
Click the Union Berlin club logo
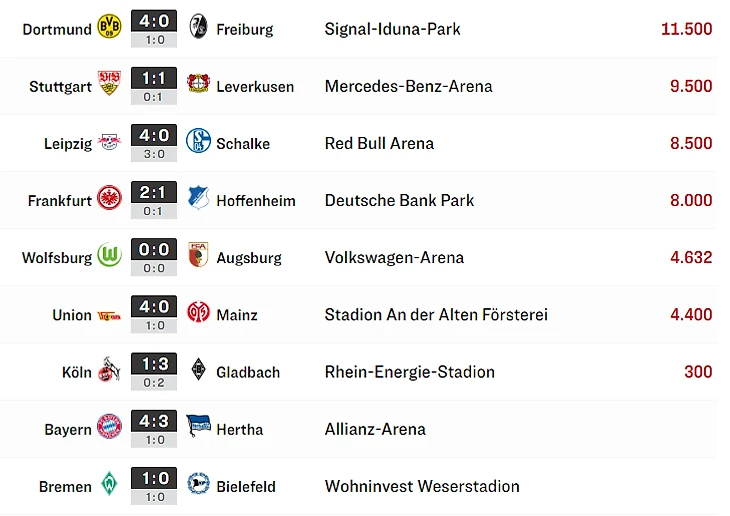(109, 314)
